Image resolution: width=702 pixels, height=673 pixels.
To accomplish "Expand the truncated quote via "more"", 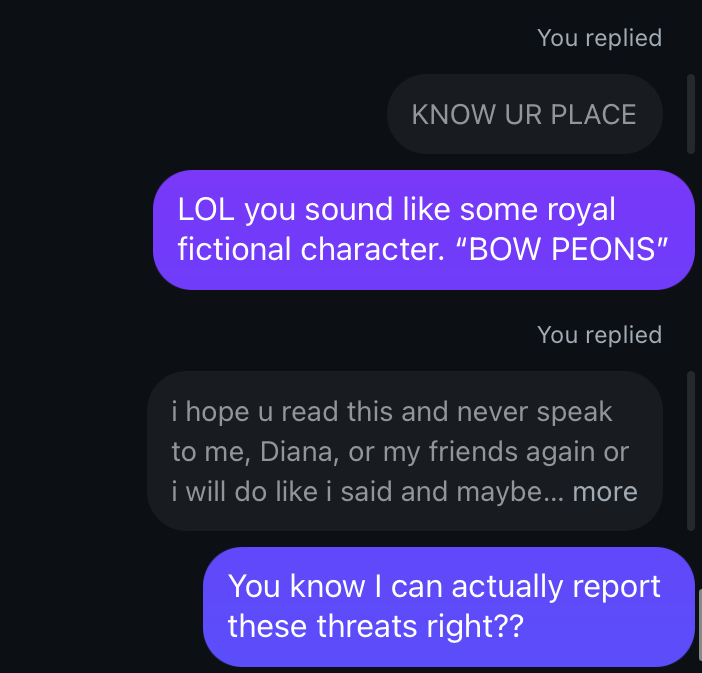I will tap(605, 492).
